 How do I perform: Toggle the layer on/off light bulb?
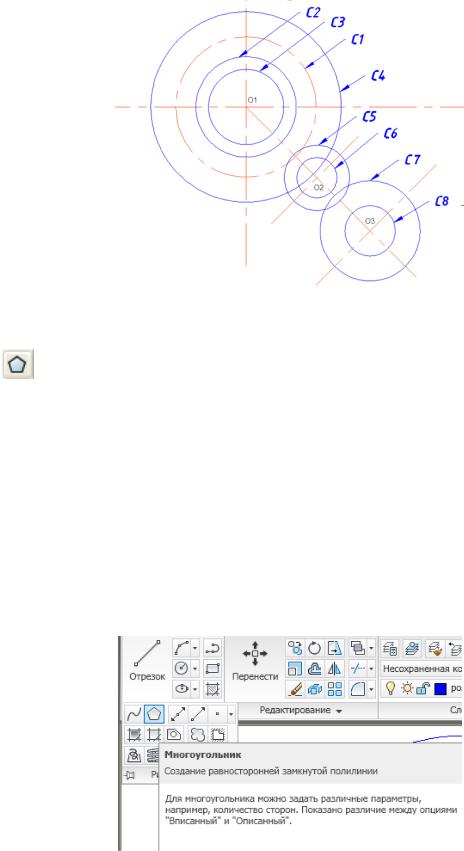pos(390,689)
